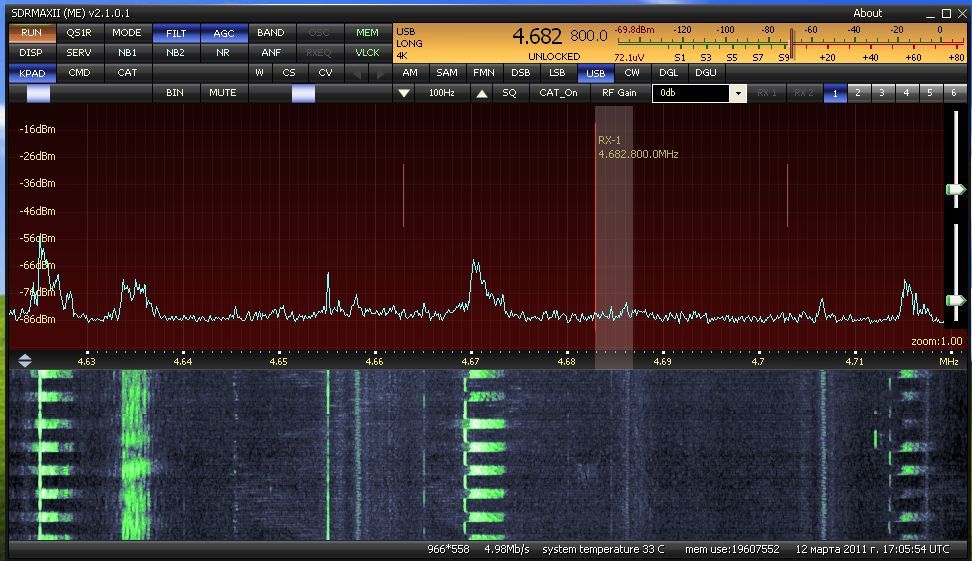Image resolution: width=972 pixels, height=561 pixels.
Task: Select LSB demodulation mode
Action: point(557,73)
